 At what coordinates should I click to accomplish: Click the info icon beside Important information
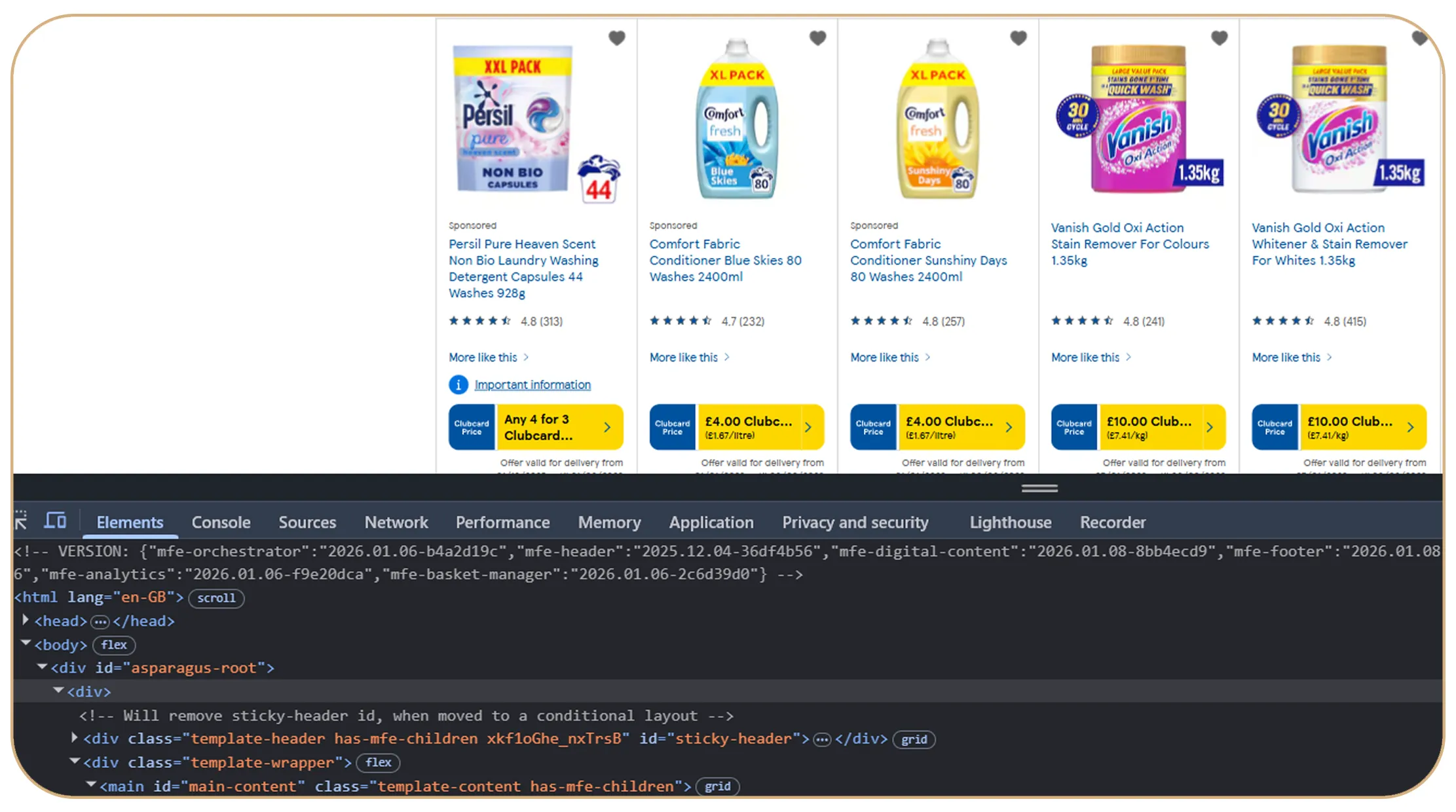(458, 384)
